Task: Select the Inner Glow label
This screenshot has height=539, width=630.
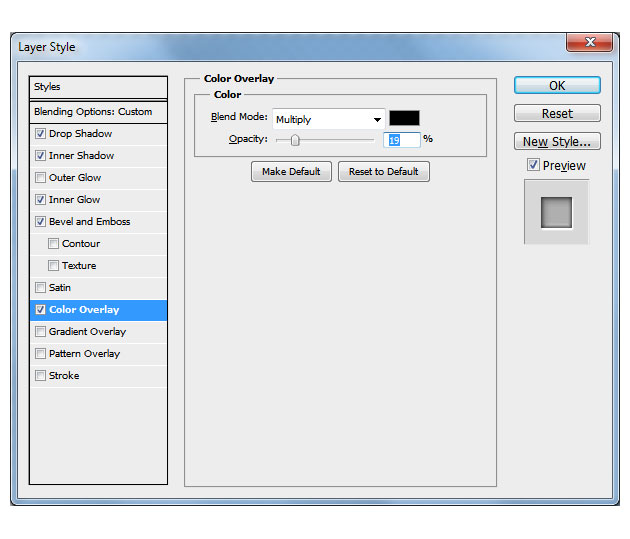Action: (x=74, y=200)
